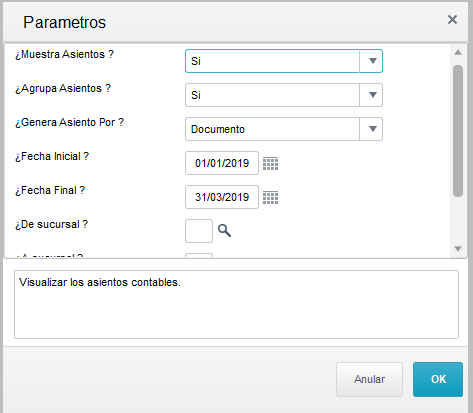Click magnifier lookup for De sucursal
The width and height of the screenshot is (473, 413).
point(224,231)
